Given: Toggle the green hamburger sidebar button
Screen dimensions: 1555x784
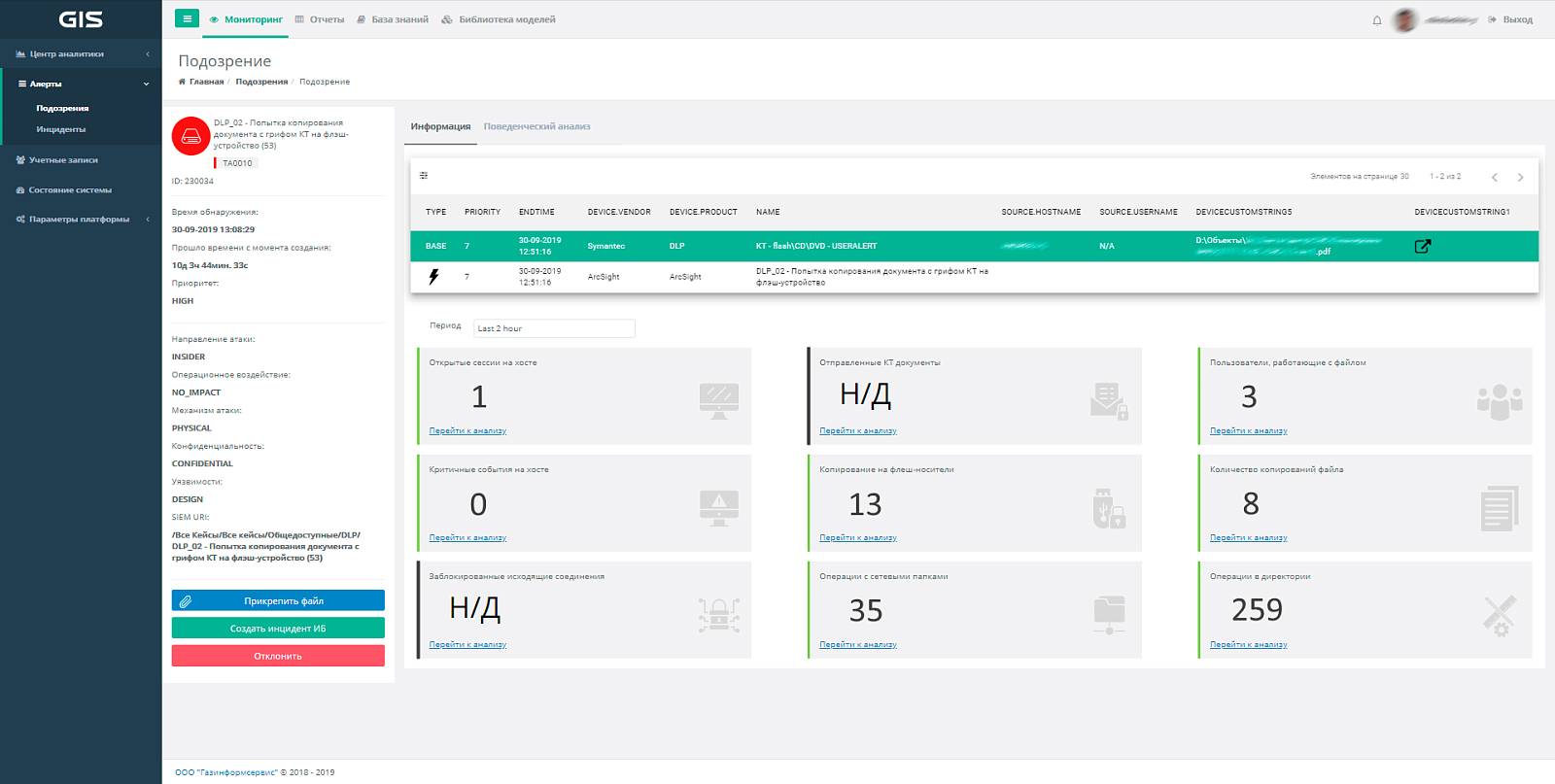Looking at the screenshot, I should coord(188,18).
